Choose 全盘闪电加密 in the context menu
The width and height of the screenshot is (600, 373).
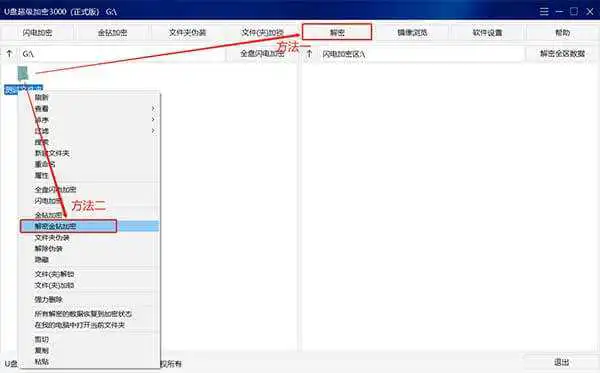pos(89,190)
